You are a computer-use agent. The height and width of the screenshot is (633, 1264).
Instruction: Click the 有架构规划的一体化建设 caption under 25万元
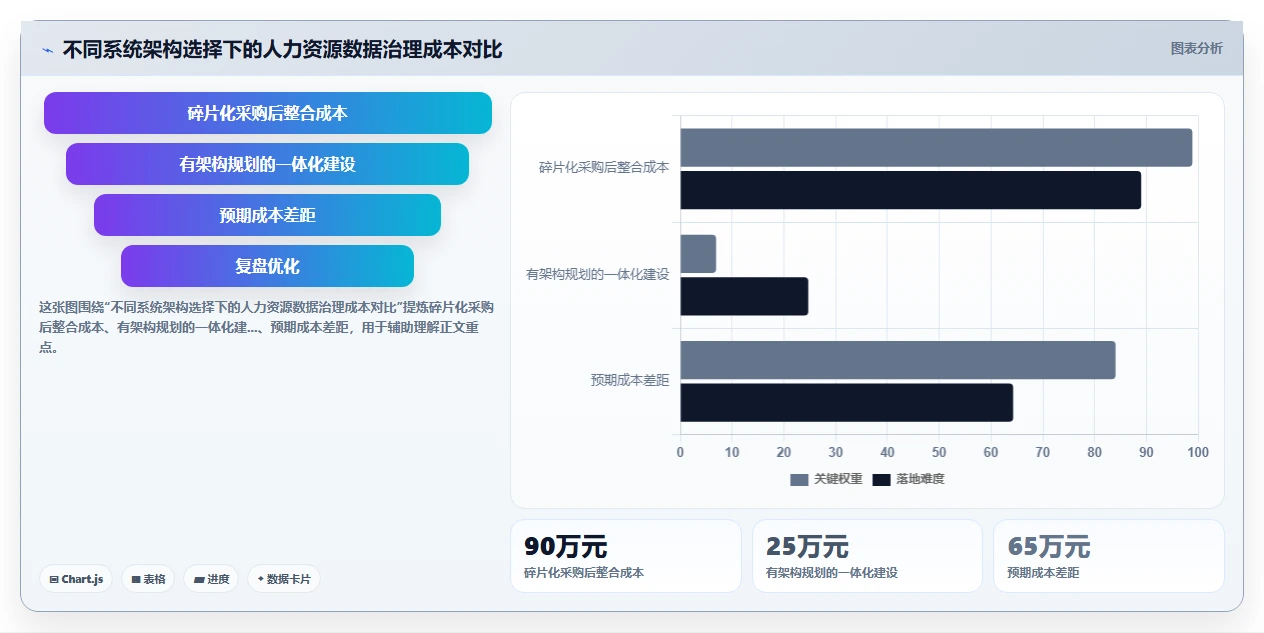832,573
